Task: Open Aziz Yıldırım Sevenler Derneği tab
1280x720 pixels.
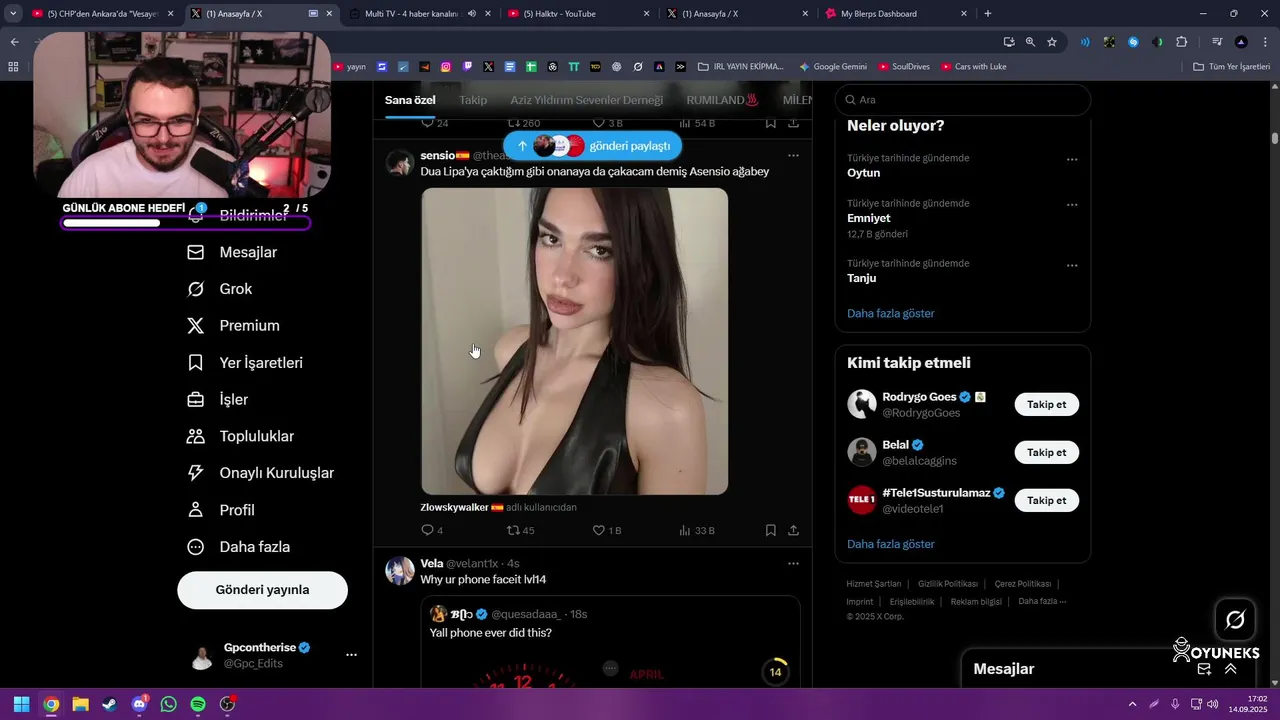Action: pyautogui.click(x=586, y=100)
